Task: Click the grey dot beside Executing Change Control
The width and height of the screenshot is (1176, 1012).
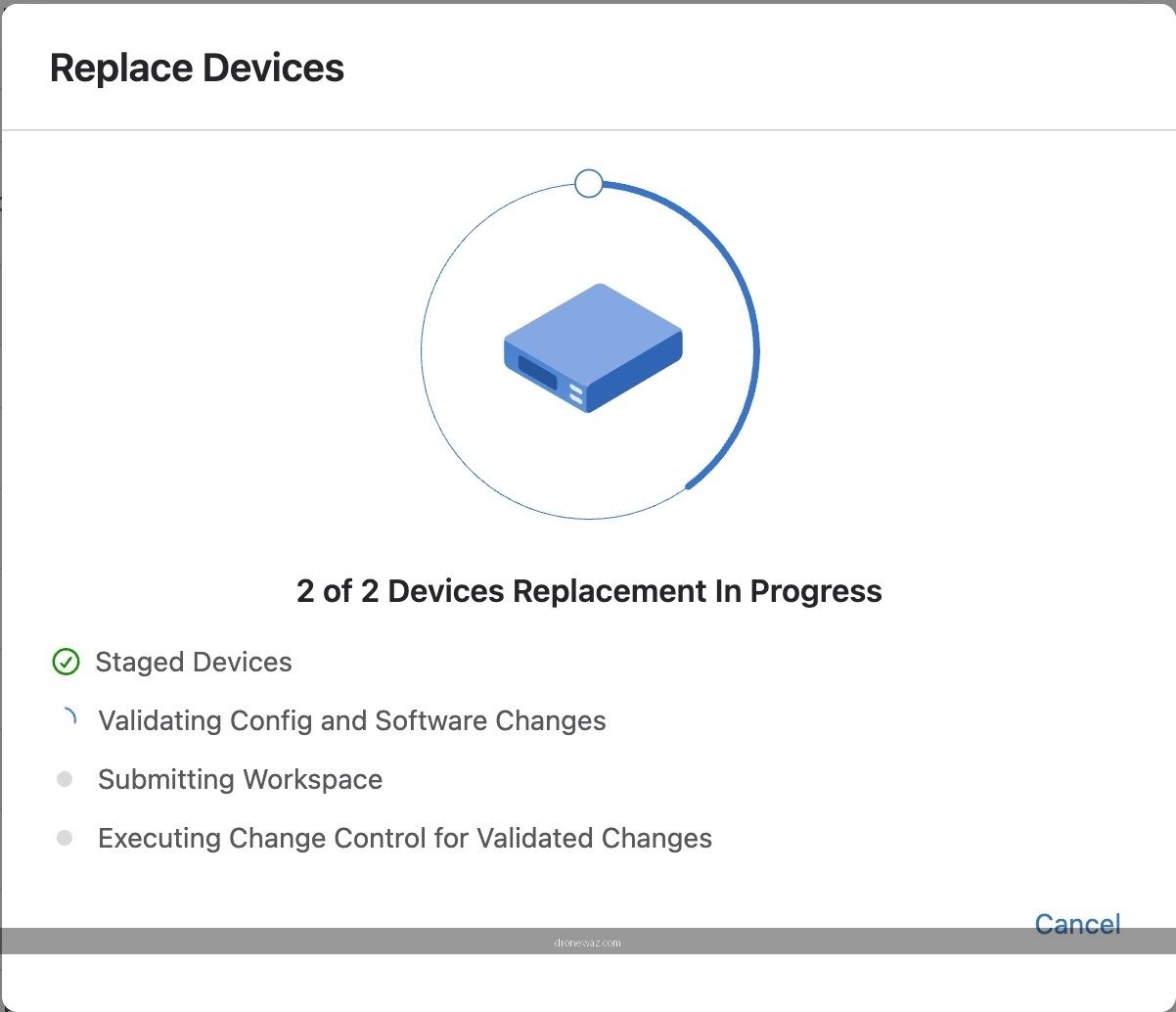Action: coord(65,838)
